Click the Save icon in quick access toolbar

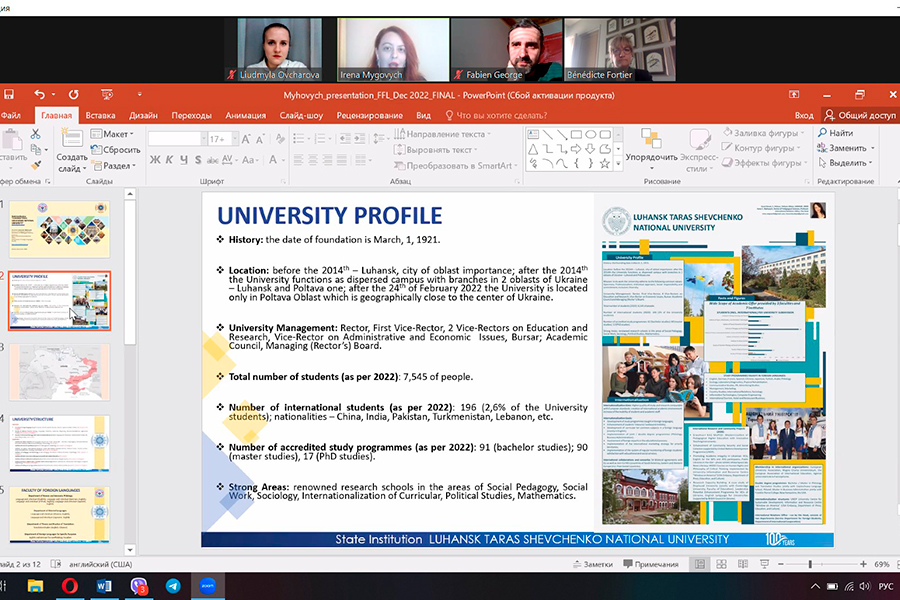(8, 94)
